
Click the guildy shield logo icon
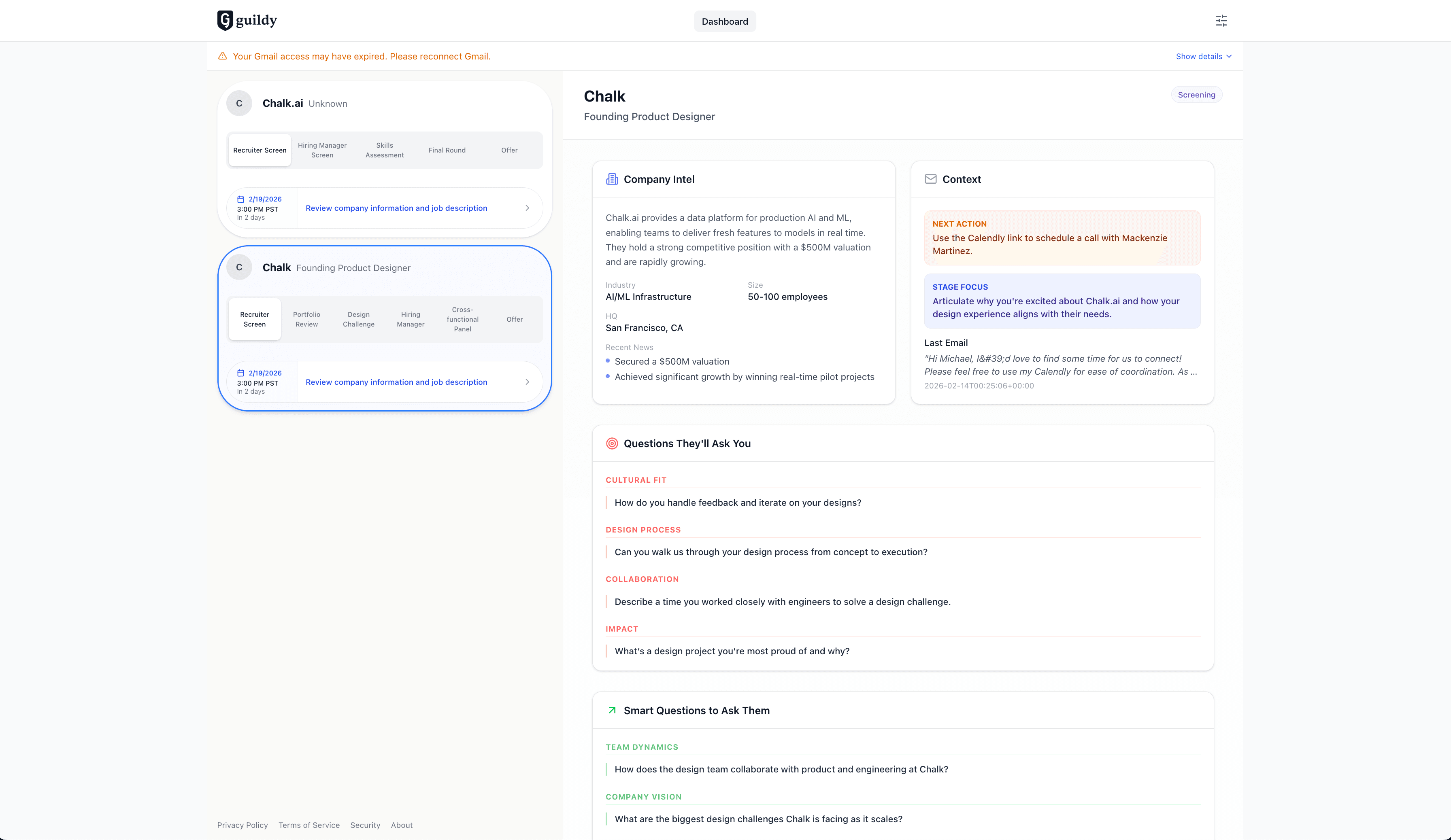(x=225, y=20)
